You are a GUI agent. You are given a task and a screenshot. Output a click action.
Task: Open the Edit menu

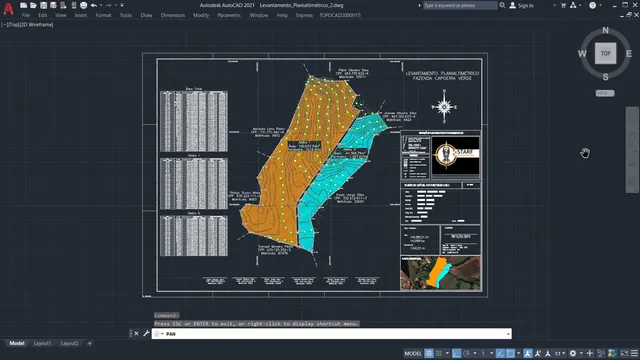(42, 15)
